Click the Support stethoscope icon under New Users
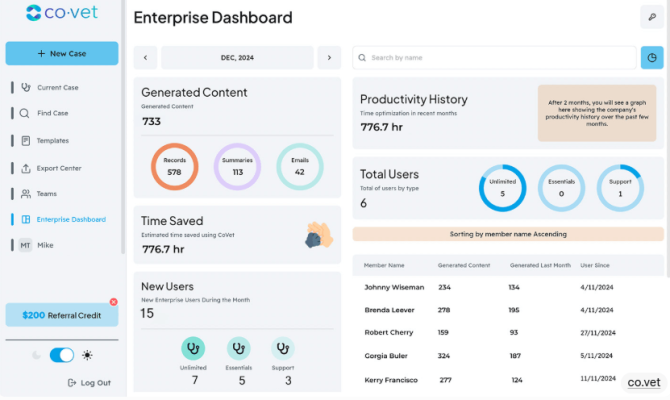The height and width of the screenshot is (400, 670). tap(283, 348)
